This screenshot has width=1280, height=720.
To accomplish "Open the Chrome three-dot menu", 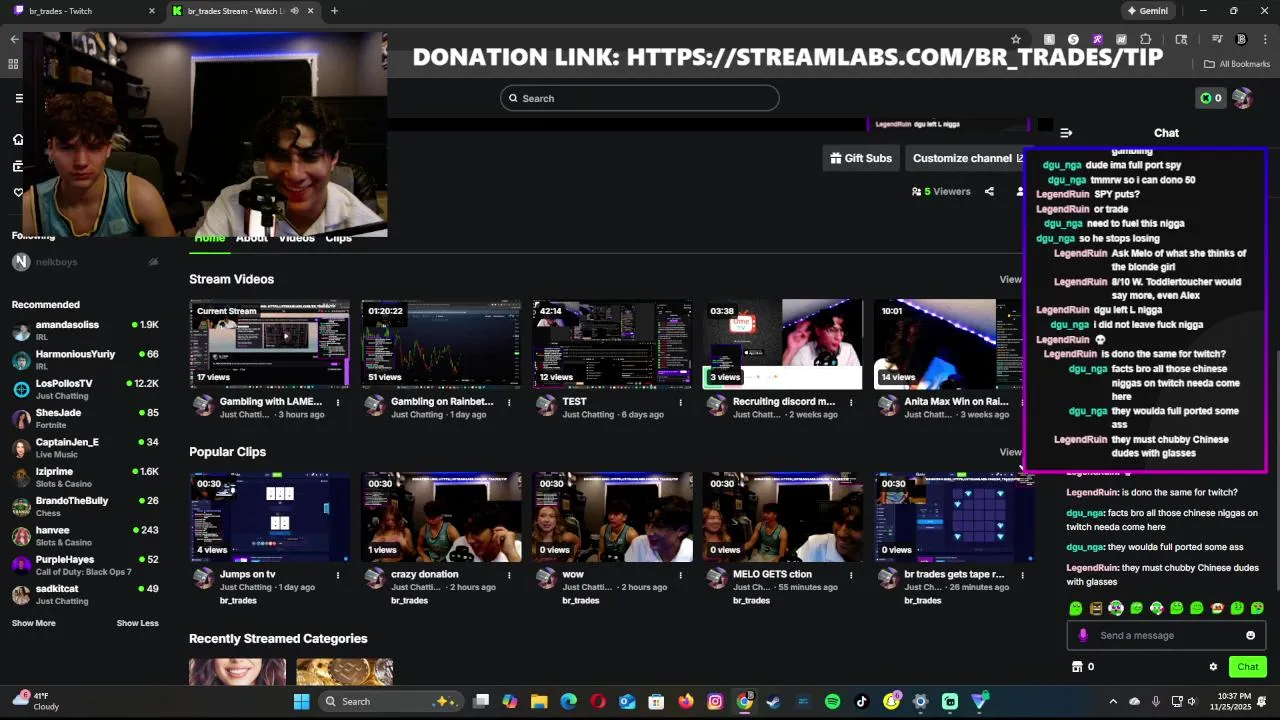I will coord(1265,39).
